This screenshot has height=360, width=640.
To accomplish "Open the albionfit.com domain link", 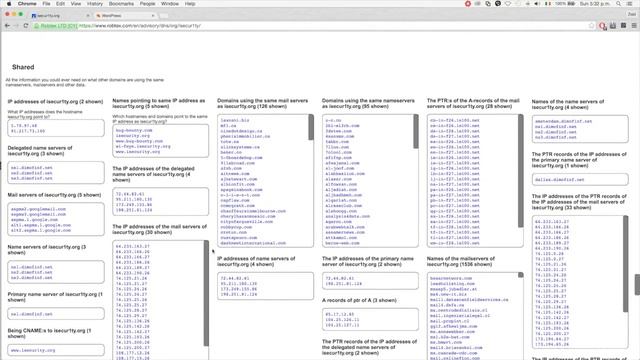I will coord(238,184).
